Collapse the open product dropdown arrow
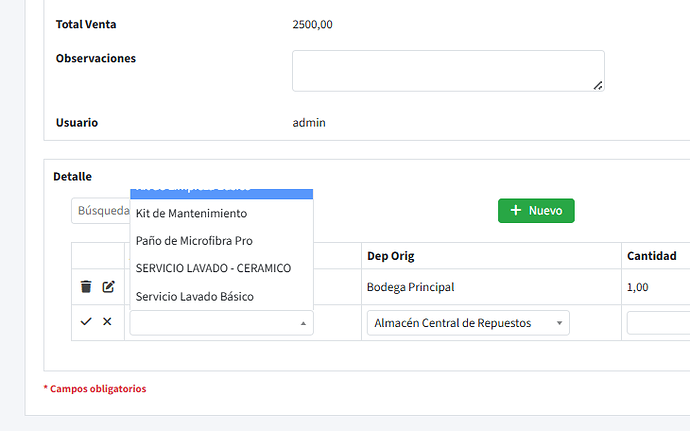690x431 pixels. pos(303,323)
